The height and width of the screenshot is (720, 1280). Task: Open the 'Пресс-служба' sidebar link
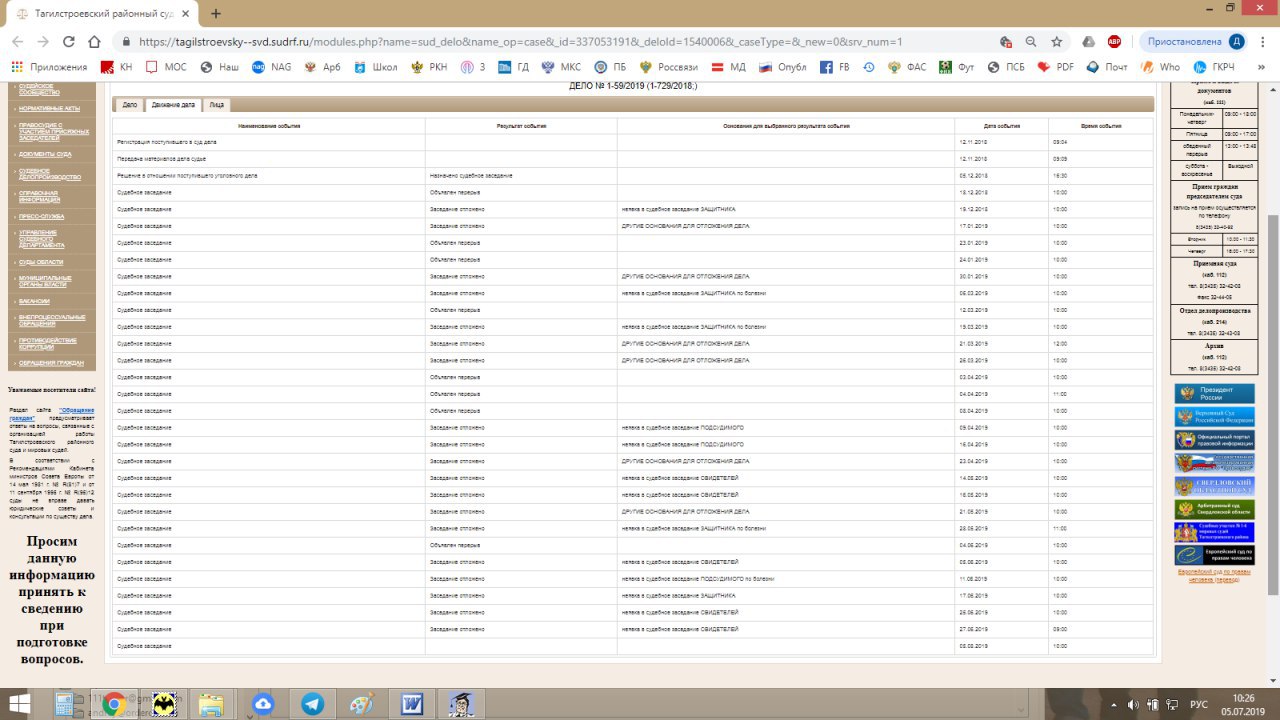pos(41,216)
